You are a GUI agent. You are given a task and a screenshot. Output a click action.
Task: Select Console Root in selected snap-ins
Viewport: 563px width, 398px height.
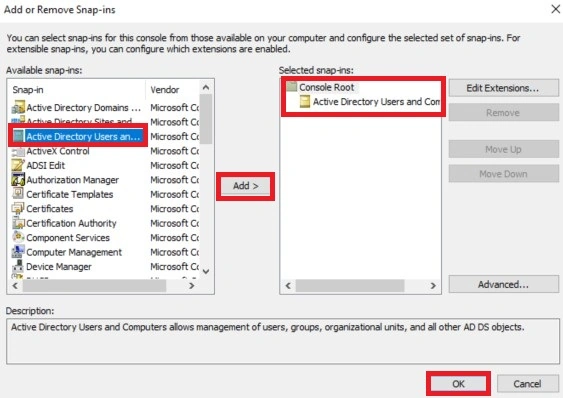[x=326, y=87]
